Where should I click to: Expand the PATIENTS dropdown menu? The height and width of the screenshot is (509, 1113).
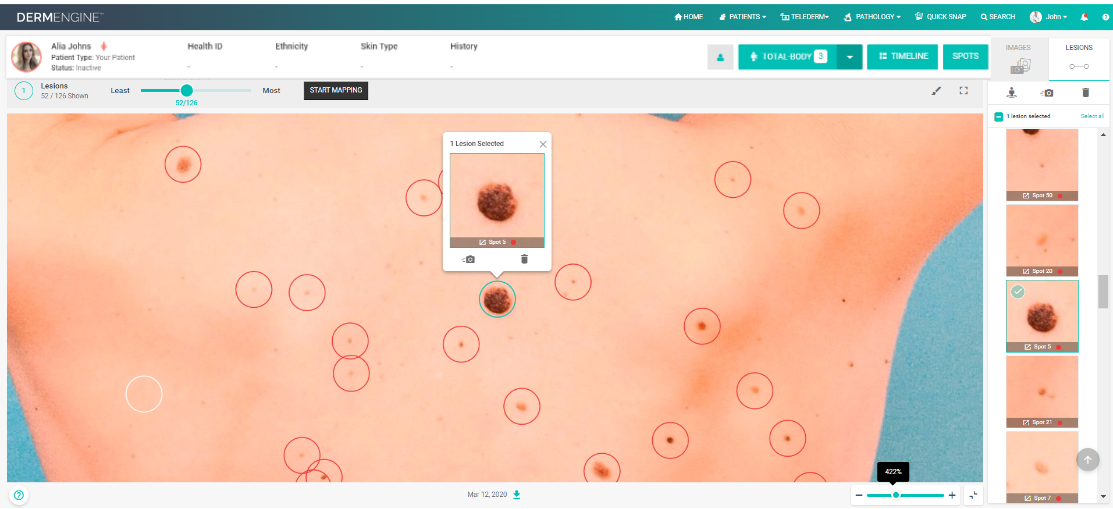pyautogui.click(x=742, y=16)
